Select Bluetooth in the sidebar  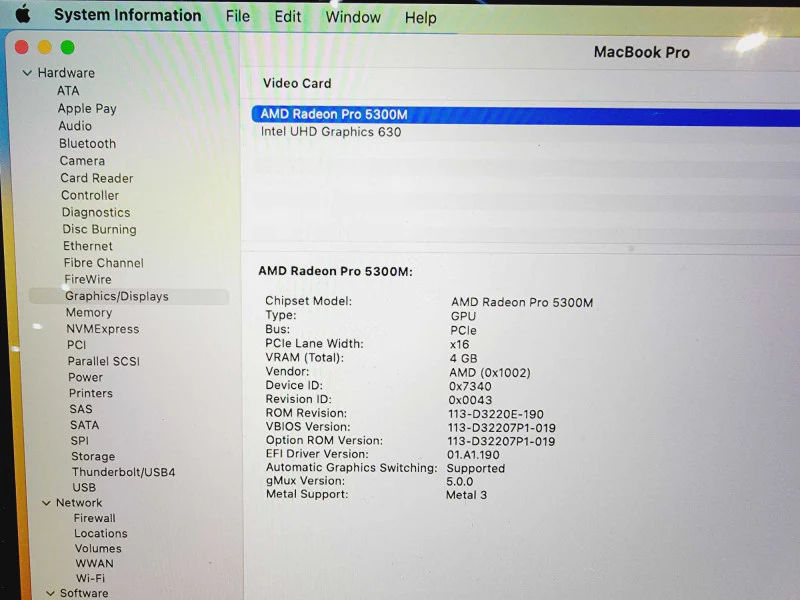87,144
